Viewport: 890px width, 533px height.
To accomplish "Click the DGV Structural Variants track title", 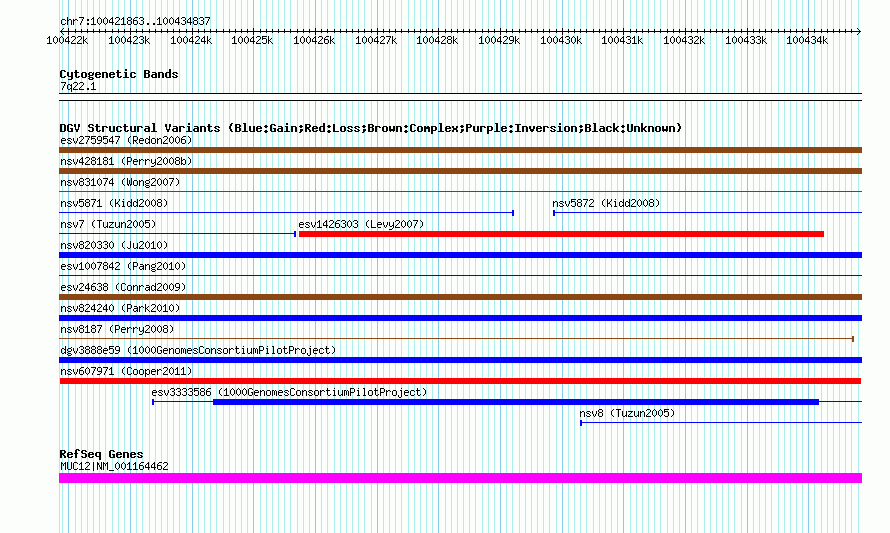I will pos(370,128).
